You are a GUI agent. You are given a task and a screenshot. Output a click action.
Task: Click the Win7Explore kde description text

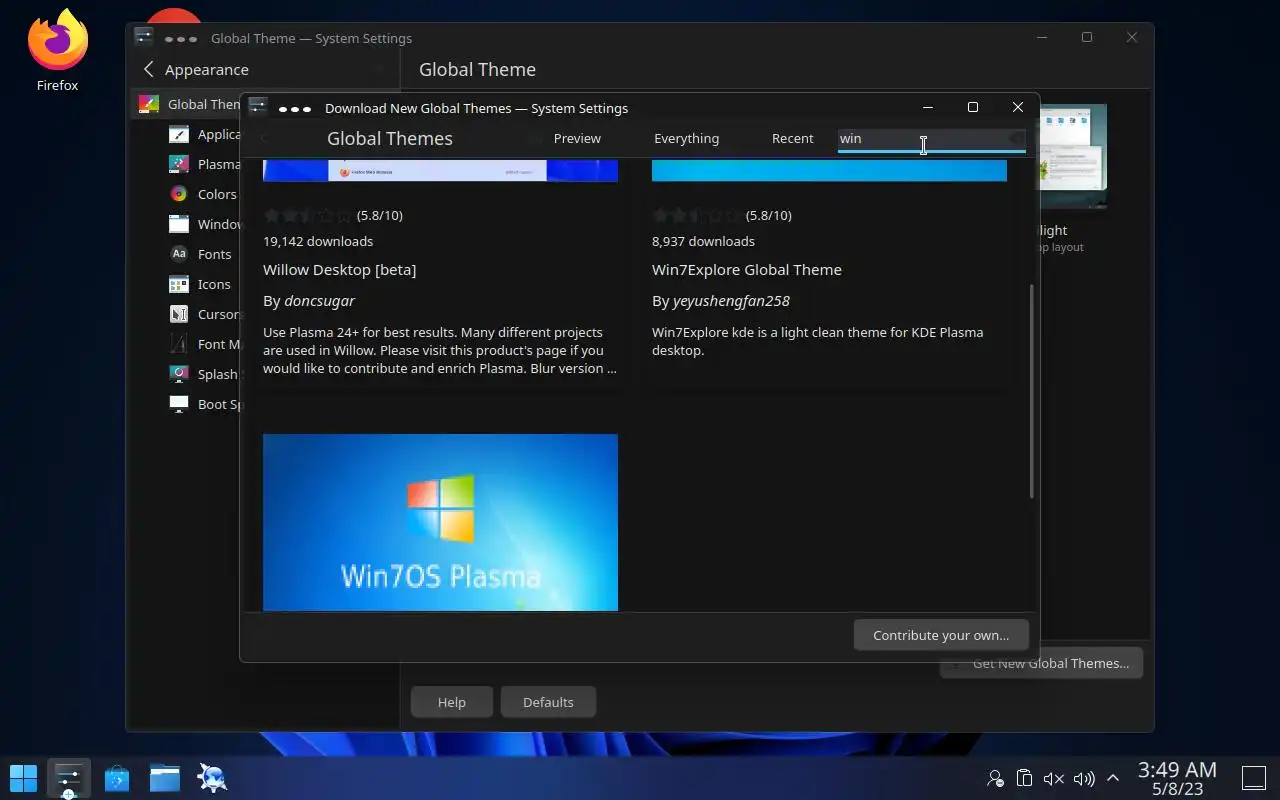(x=817, y=341)
